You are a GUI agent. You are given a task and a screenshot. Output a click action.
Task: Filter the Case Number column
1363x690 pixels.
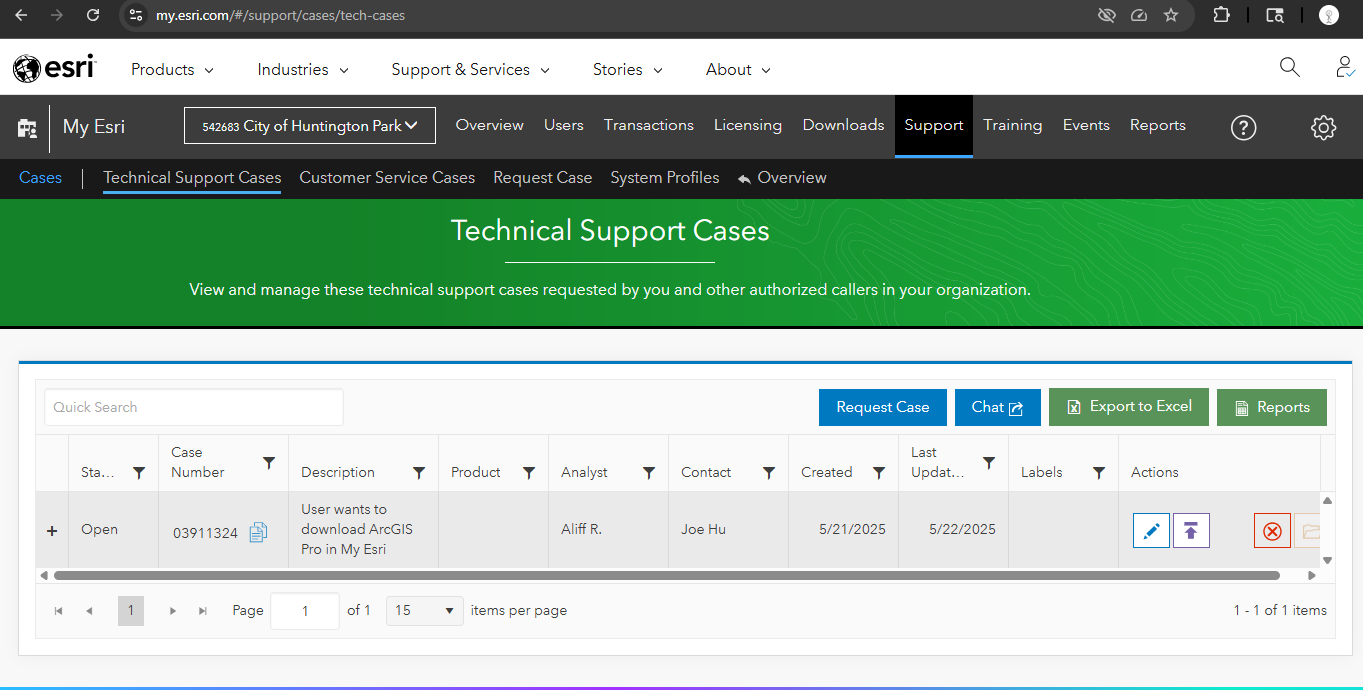(269, 463)
